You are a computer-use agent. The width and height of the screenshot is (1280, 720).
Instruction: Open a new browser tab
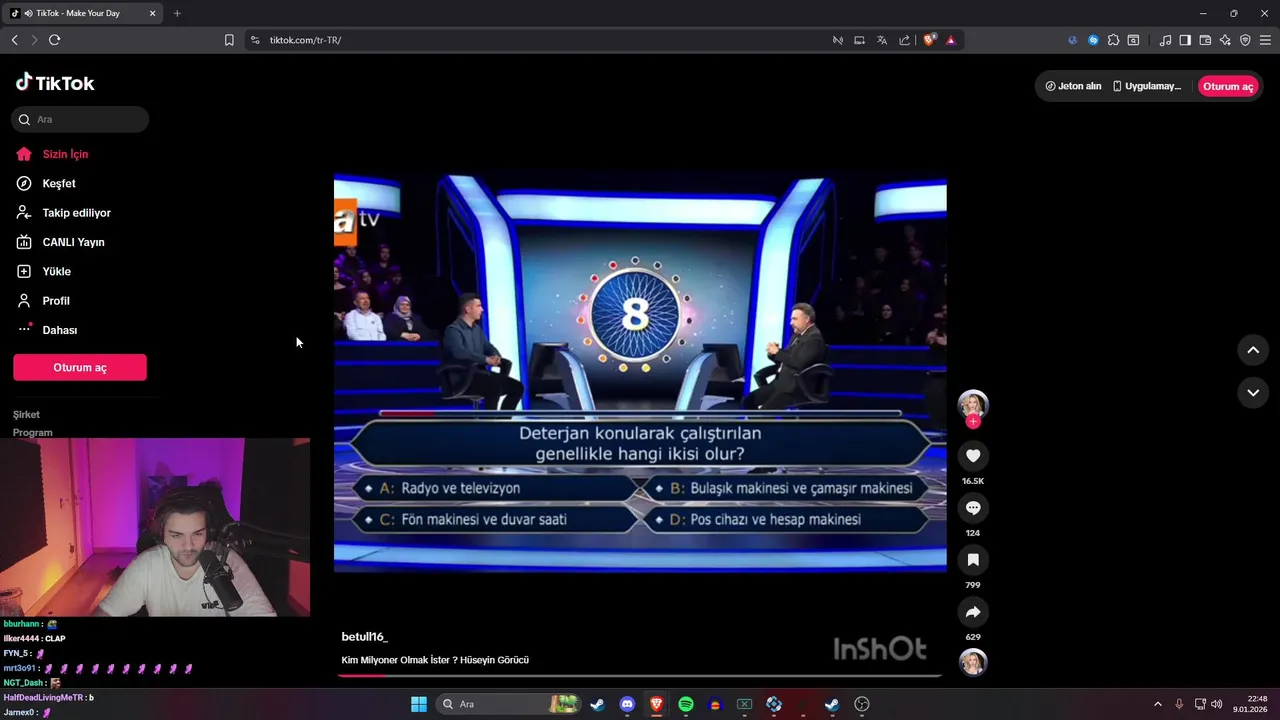pos(177,13)
